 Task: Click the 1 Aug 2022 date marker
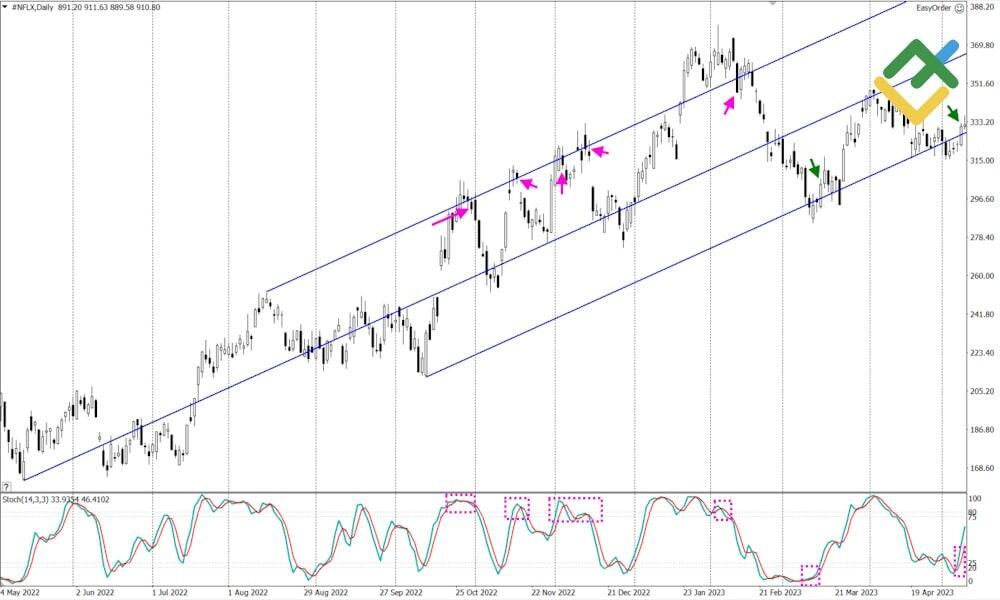click(x=246, y=592)
